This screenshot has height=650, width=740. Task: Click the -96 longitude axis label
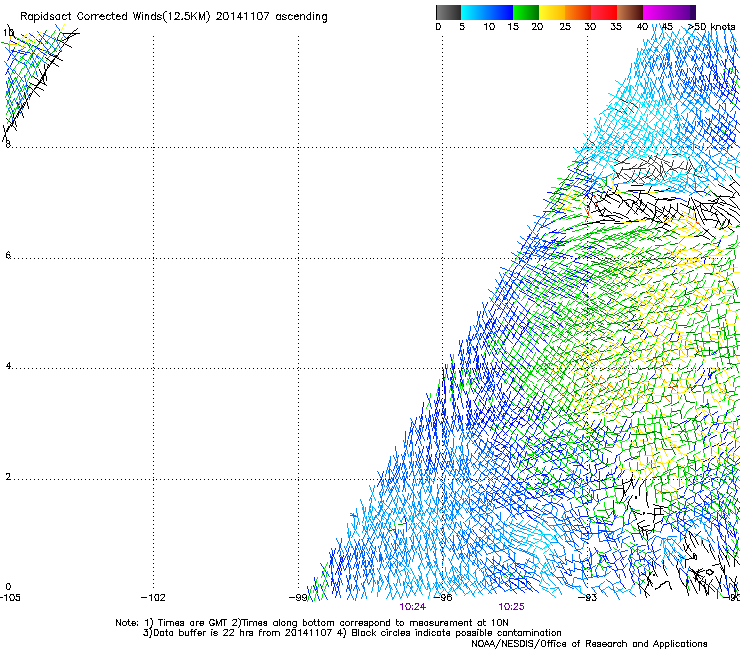tap(443, 598)
